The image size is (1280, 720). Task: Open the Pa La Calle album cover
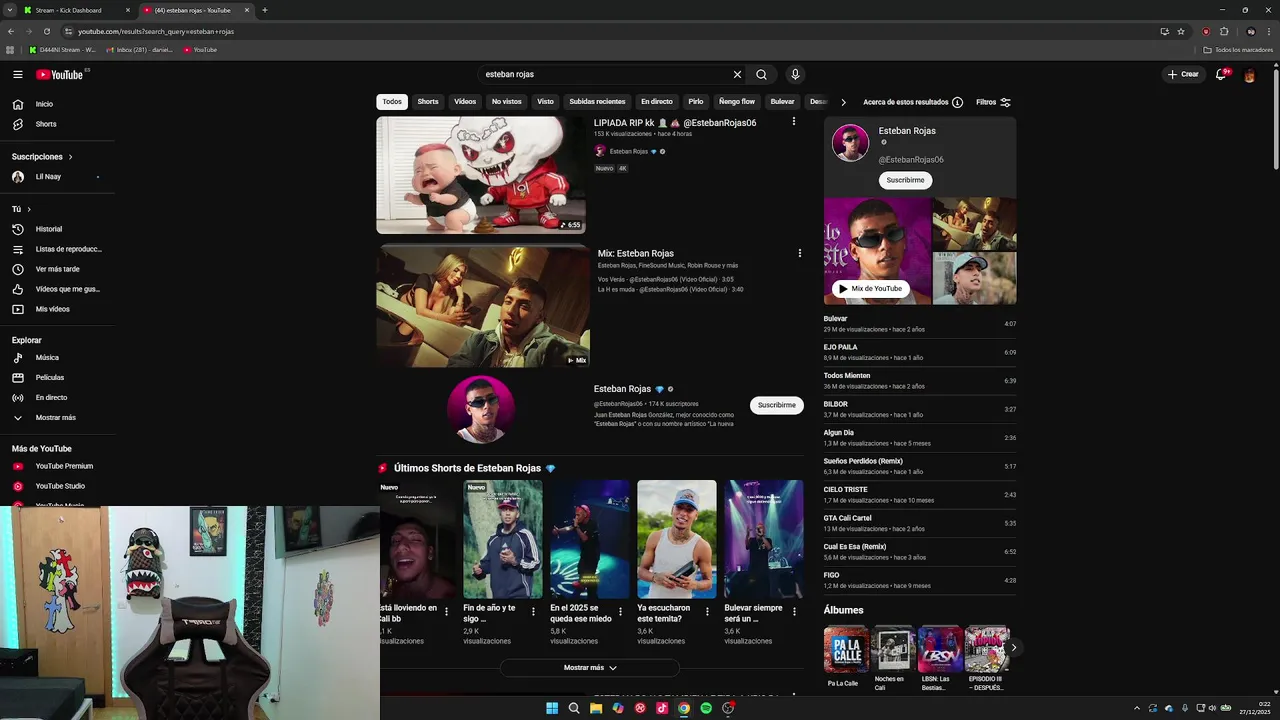coord(846,650)
